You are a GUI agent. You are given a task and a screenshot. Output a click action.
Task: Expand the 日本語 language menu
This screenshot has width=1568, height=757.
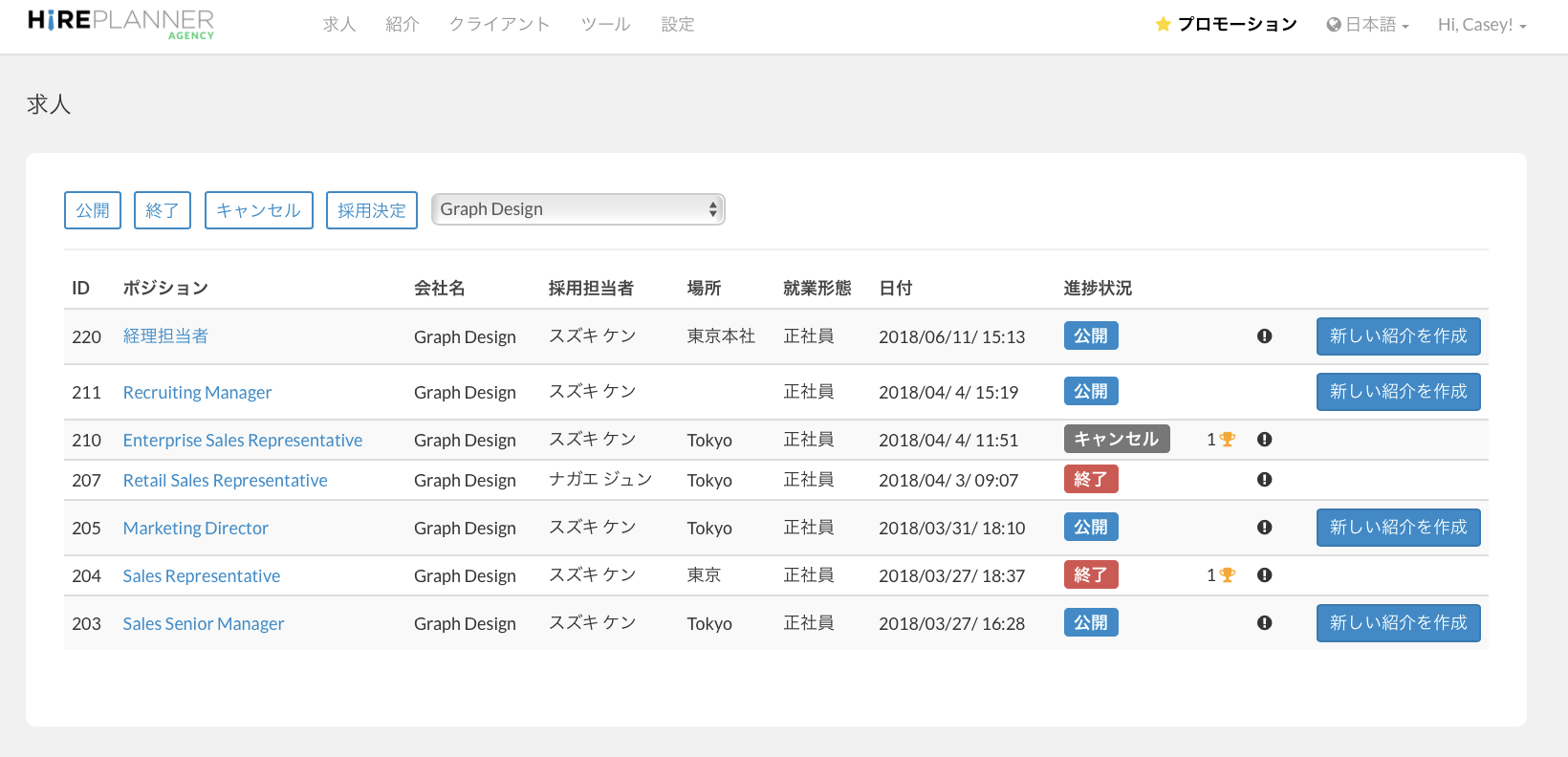pos(1367,25)
